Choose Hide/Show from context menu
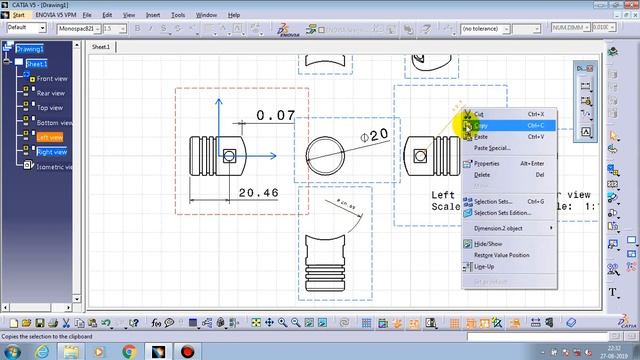The image size is (640, 360). [x=509, y=244]
